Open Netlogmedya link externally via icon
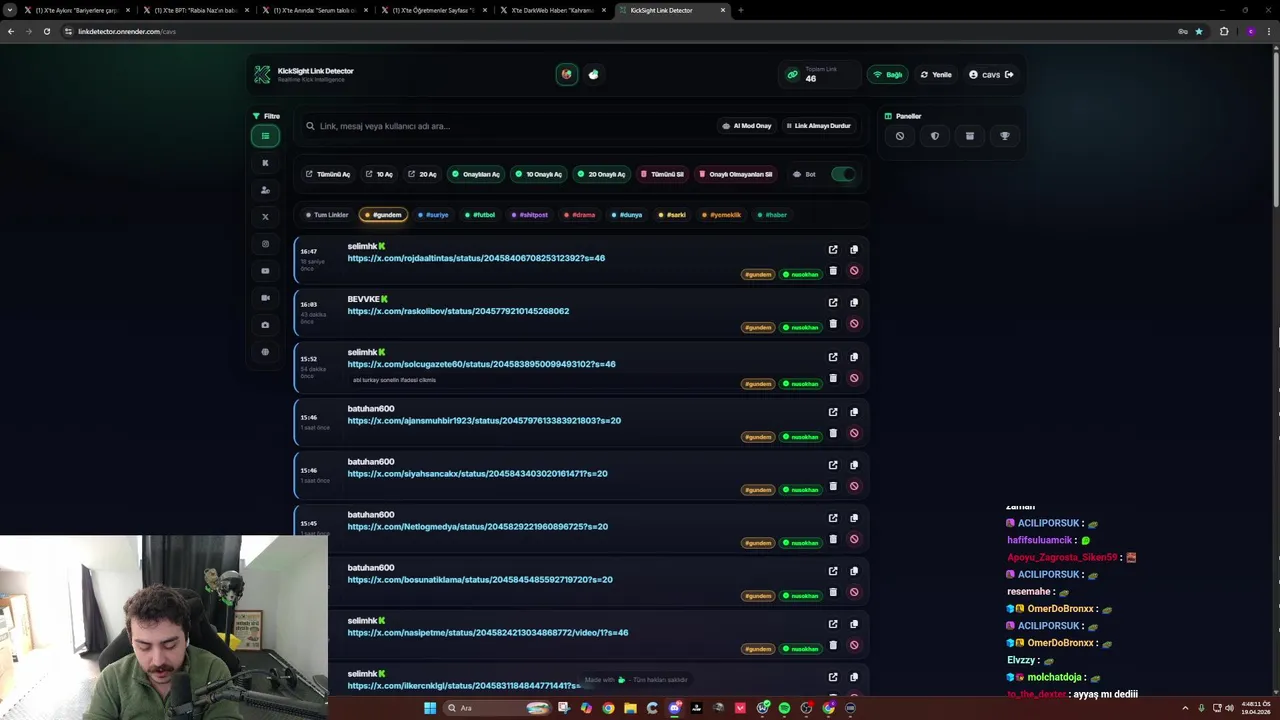Image resolution: width=1280 pixels, height=720 pixels. (833, 518)
